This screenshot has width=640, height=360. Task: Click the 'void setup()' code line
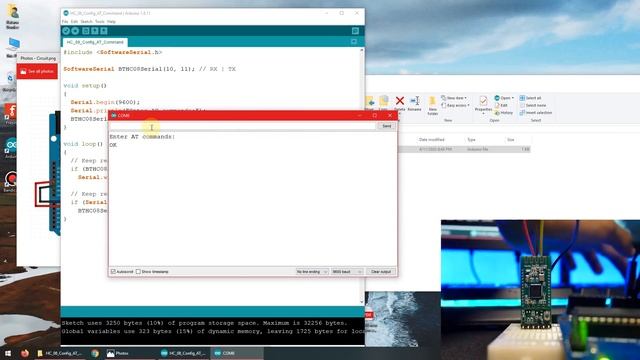(x=85, y=86)
